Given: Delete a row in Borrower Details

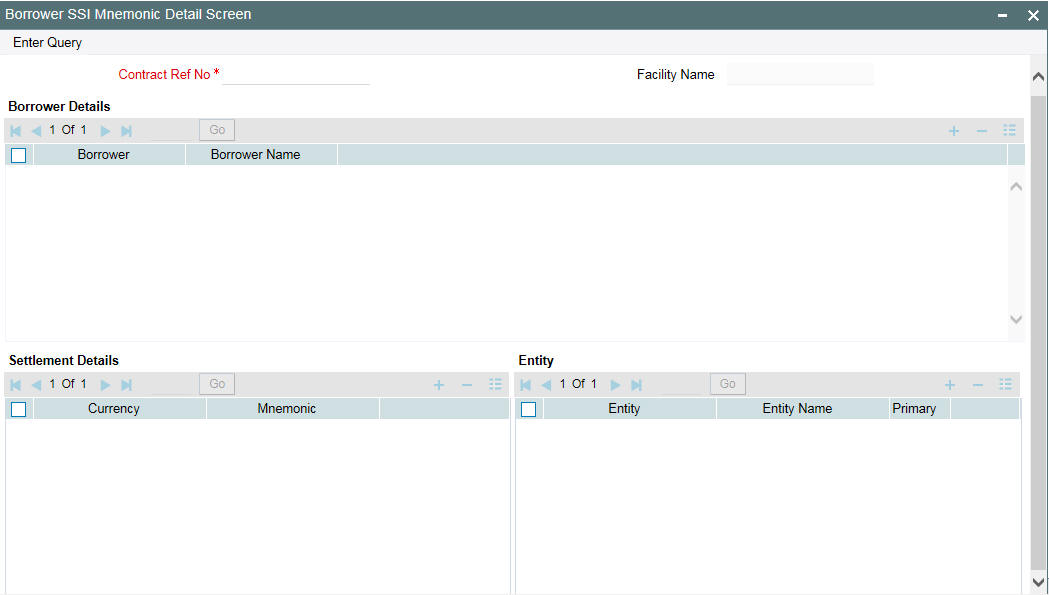Looking at the screenshot, I should (981, 131).
